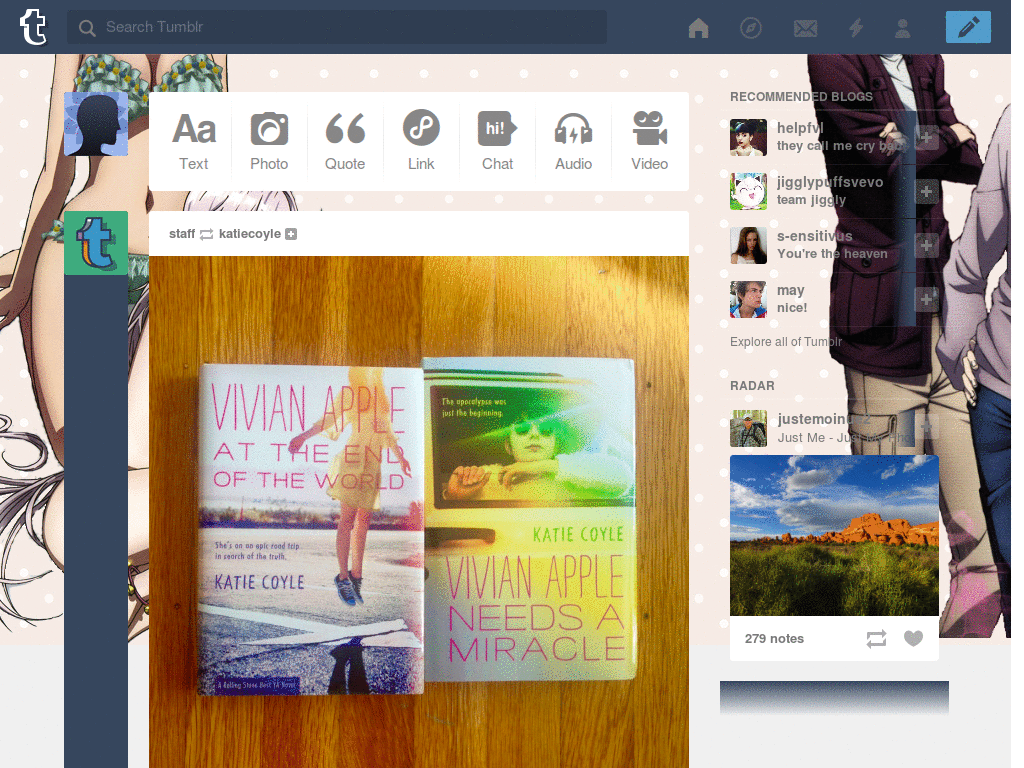The image size is (1024, 768).
Task: Follow katiecoyle with the plus icon
Action: tap(291, 234)
